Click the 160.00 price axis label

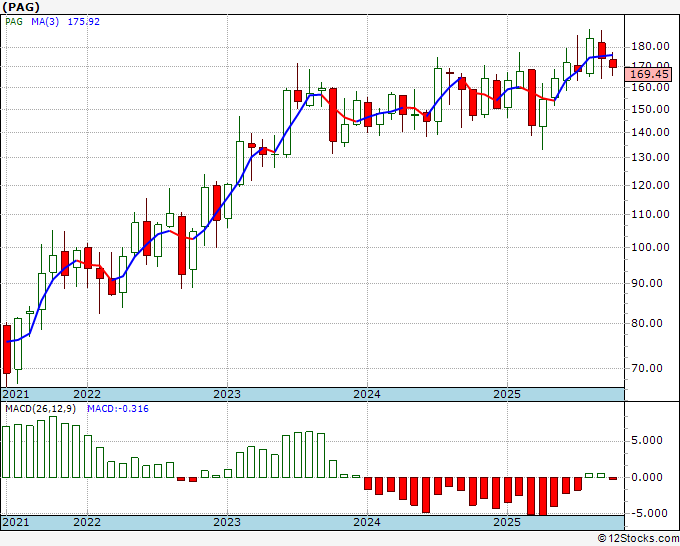(651, 87)
